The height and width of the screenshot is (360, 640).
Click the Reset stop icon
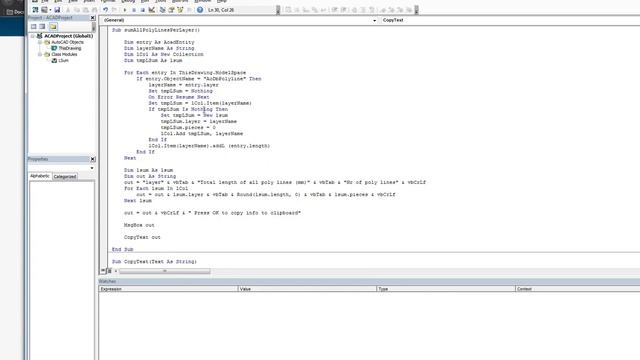[142, 10]
